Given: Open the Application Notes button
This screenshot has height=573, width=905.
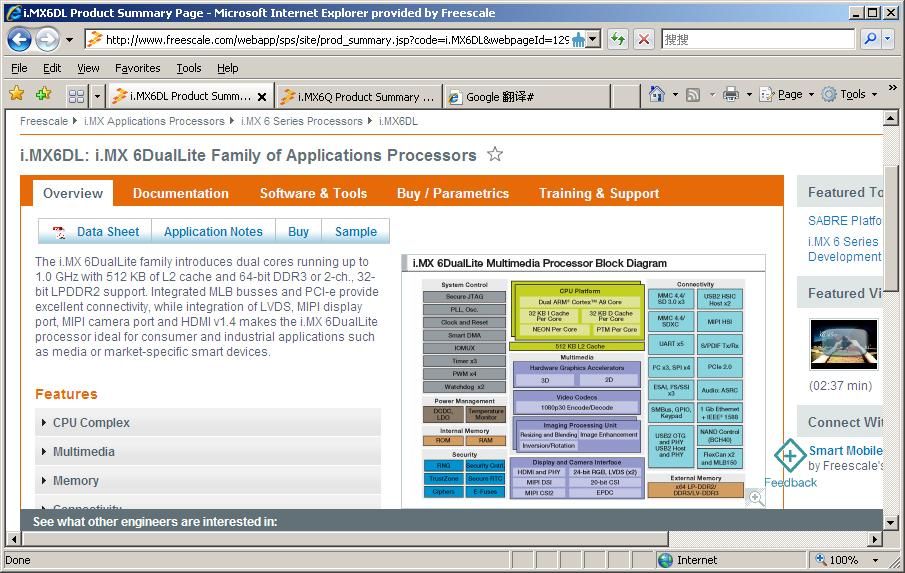Looking at the screenshot, I should pyautogui.click(x=213, y=231).
